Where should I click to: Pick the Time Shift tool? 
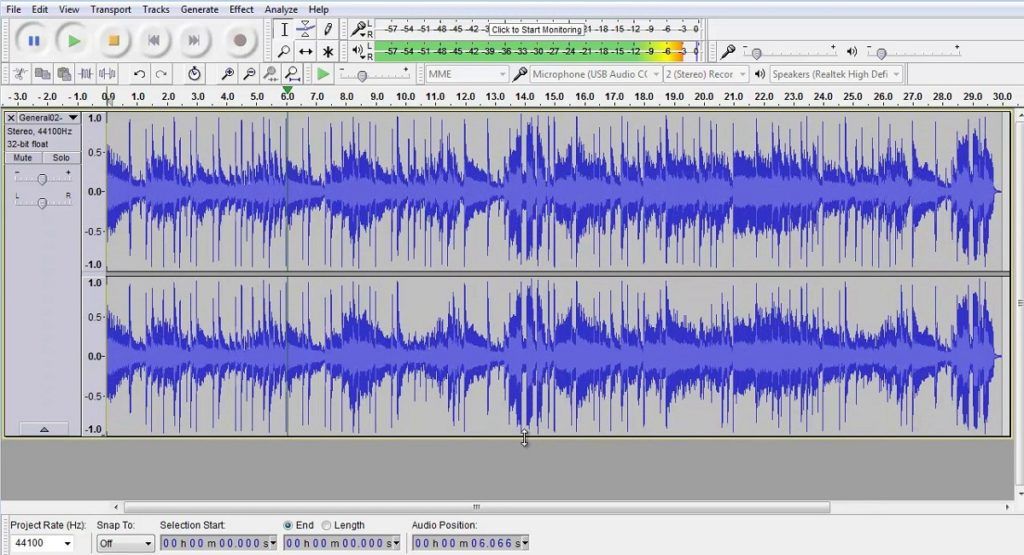(x=306, y=52)
